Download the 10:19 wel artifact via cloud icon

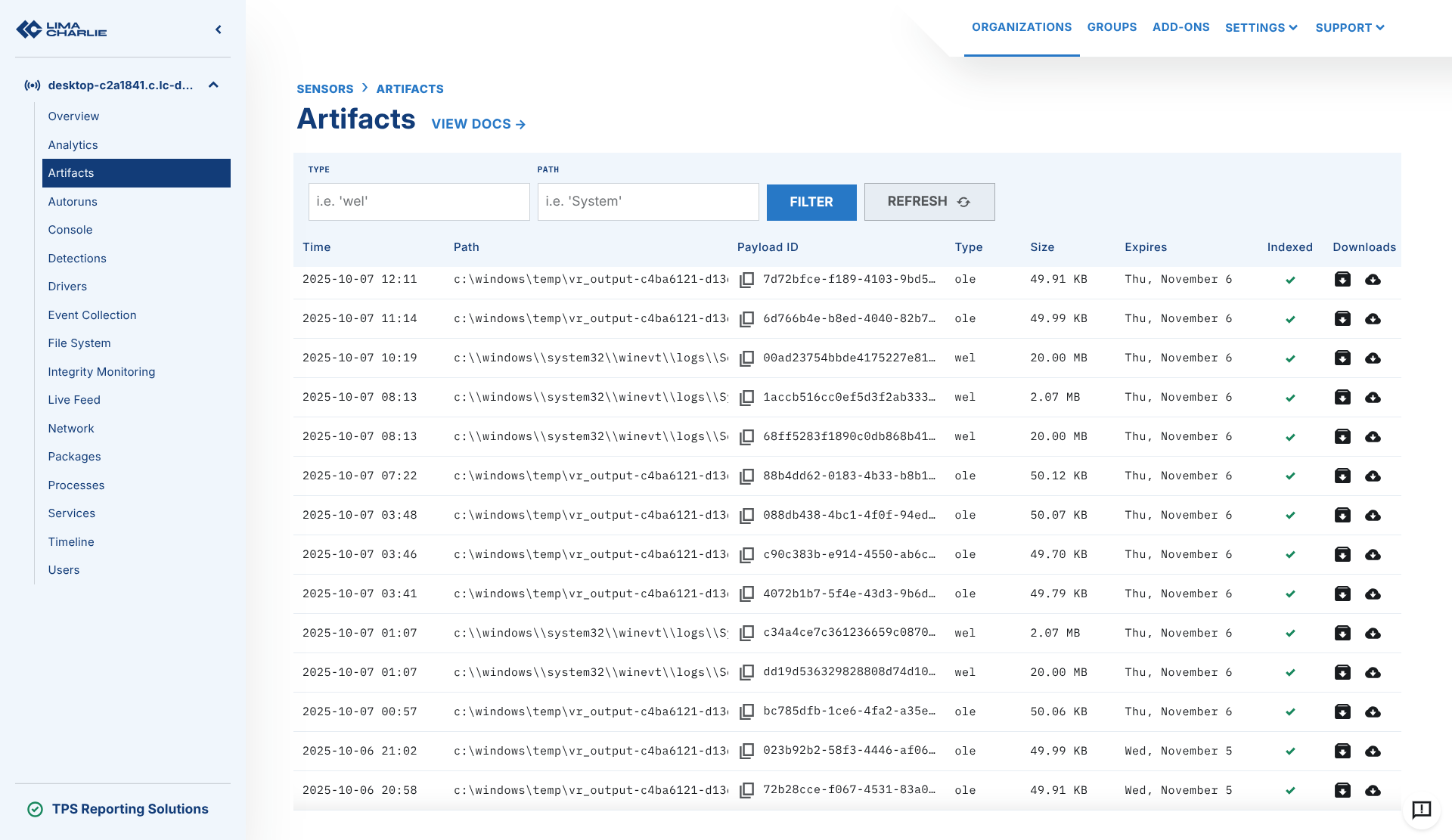[x=1373, y=358]
